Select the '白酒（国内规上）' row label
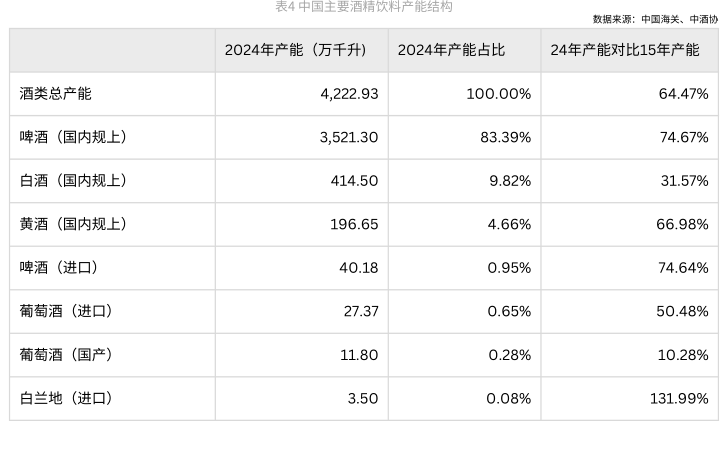726x454 pixels. (x=74, y=181)
